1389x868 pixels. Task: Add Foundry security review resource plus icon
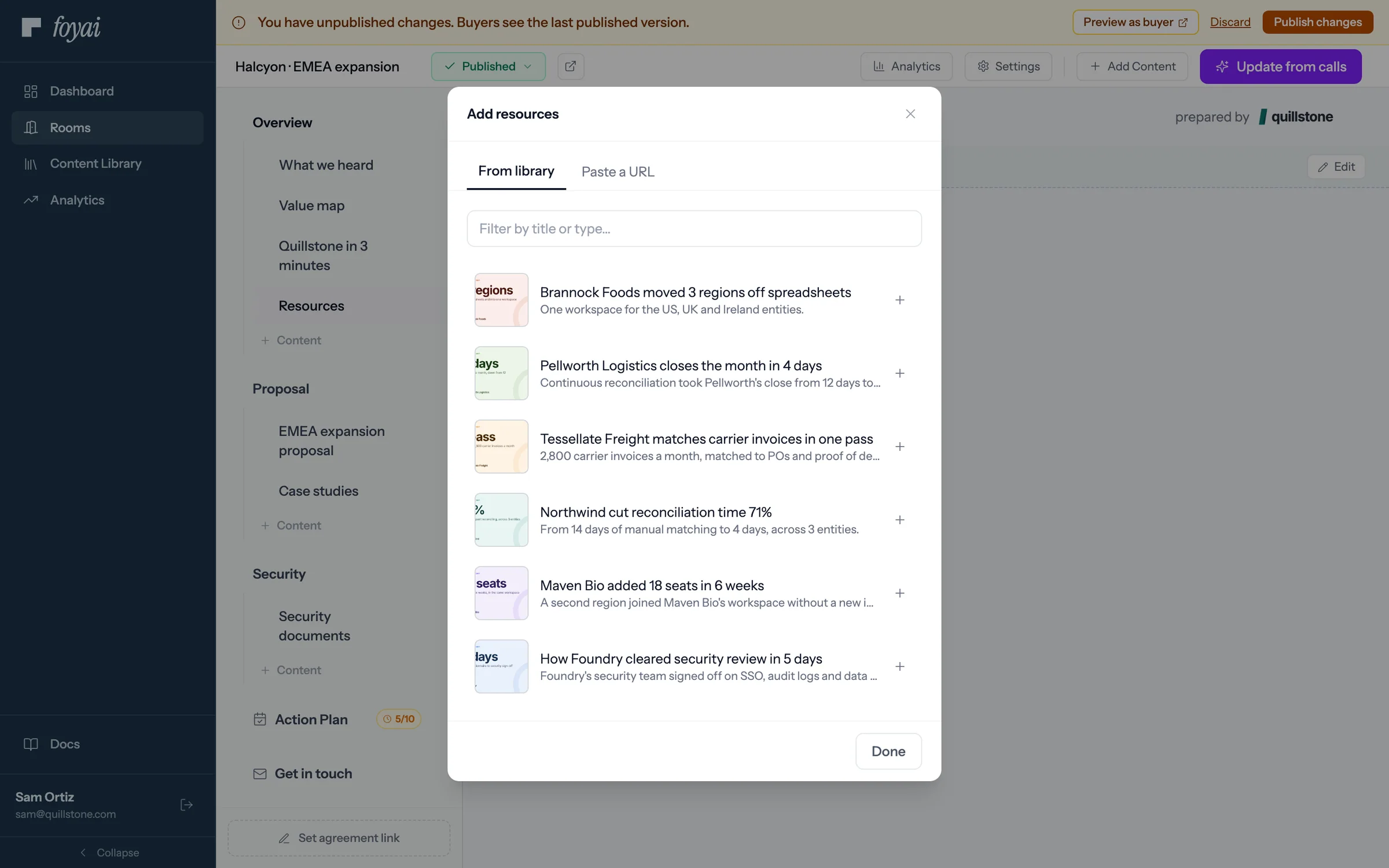click(x=899, y=667)
